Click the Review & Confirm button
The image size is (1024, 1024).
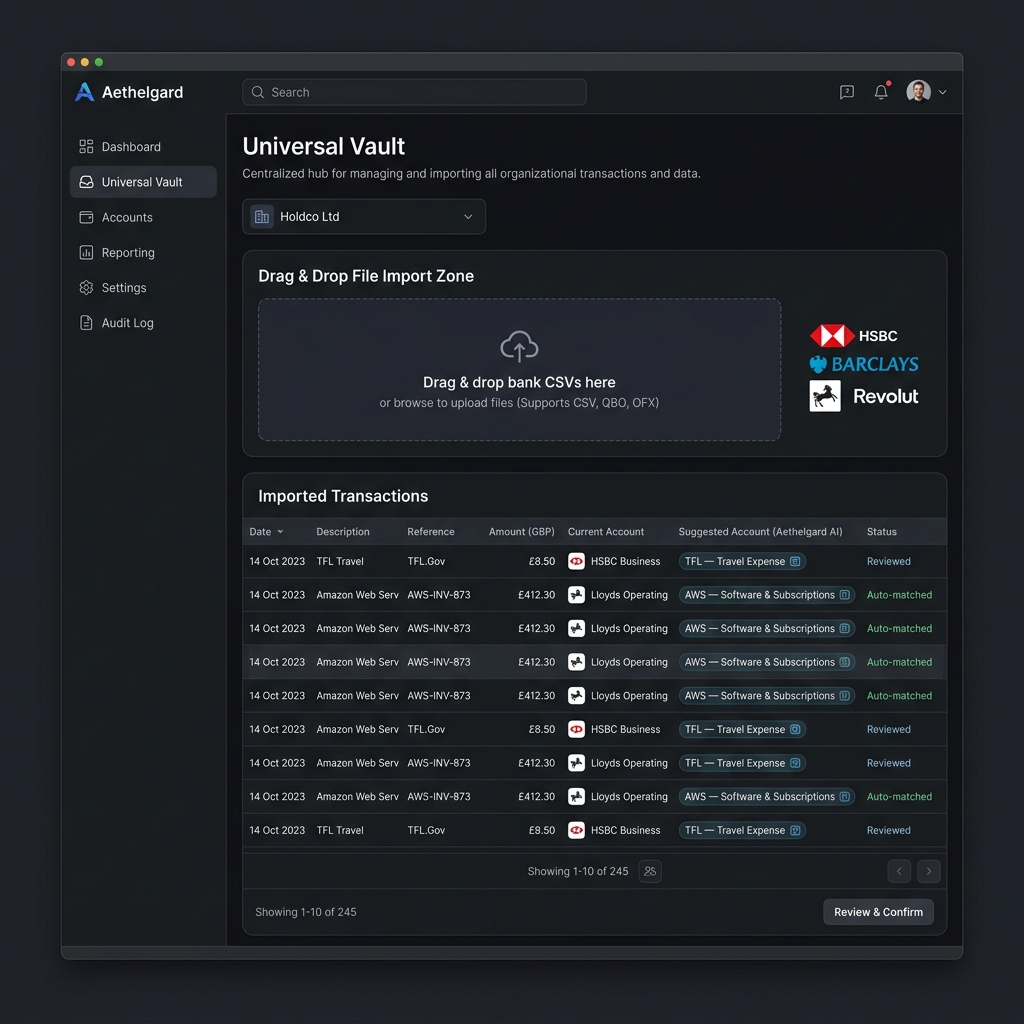tap(878, 912)
